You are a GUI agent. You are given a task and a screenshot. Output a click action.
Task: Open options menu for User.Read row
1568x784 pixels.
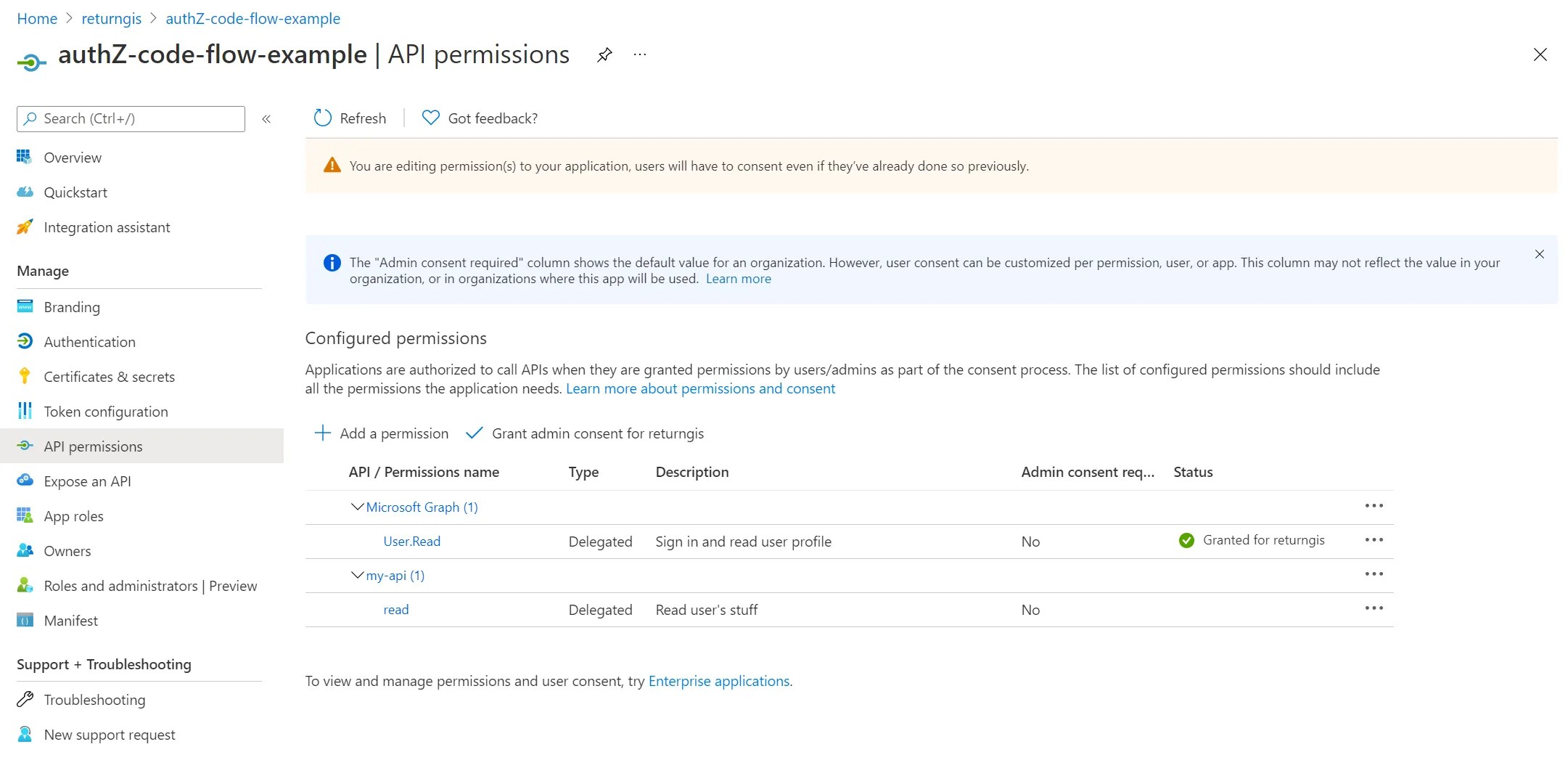[x=1374, y=540]
